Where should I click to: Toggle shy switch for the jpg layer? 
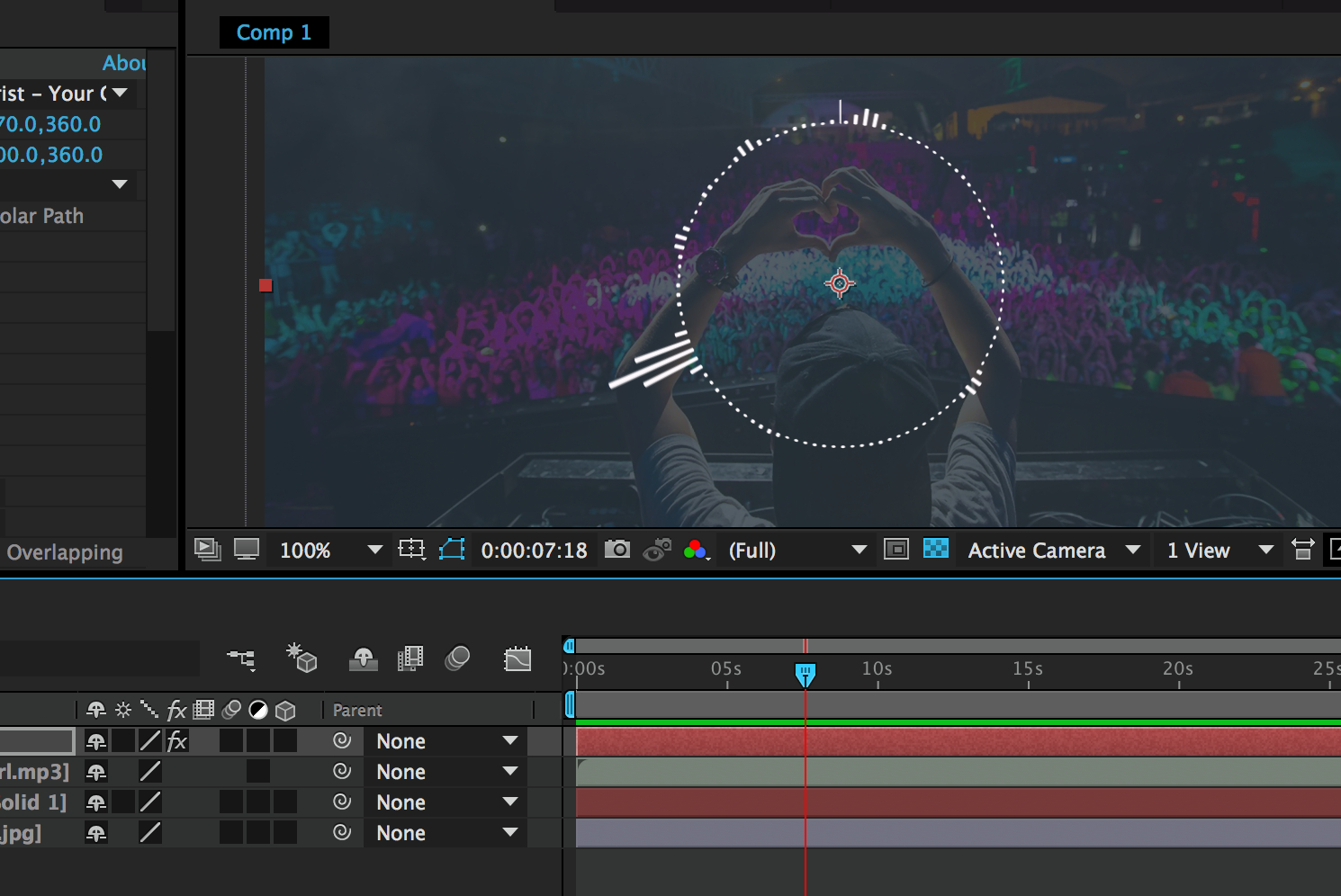(96, 833)
